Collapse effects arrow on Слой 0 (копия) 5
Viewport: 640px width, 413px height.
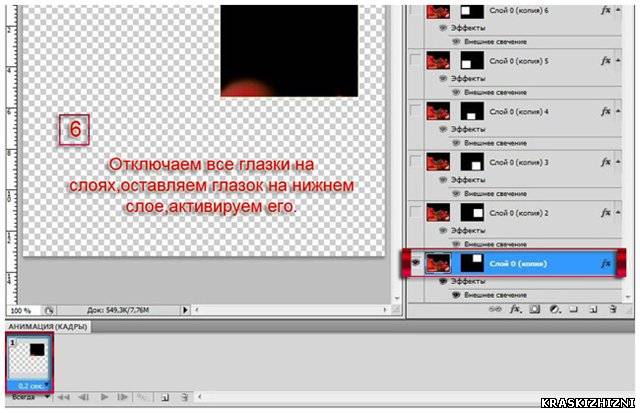coord(618,60)
